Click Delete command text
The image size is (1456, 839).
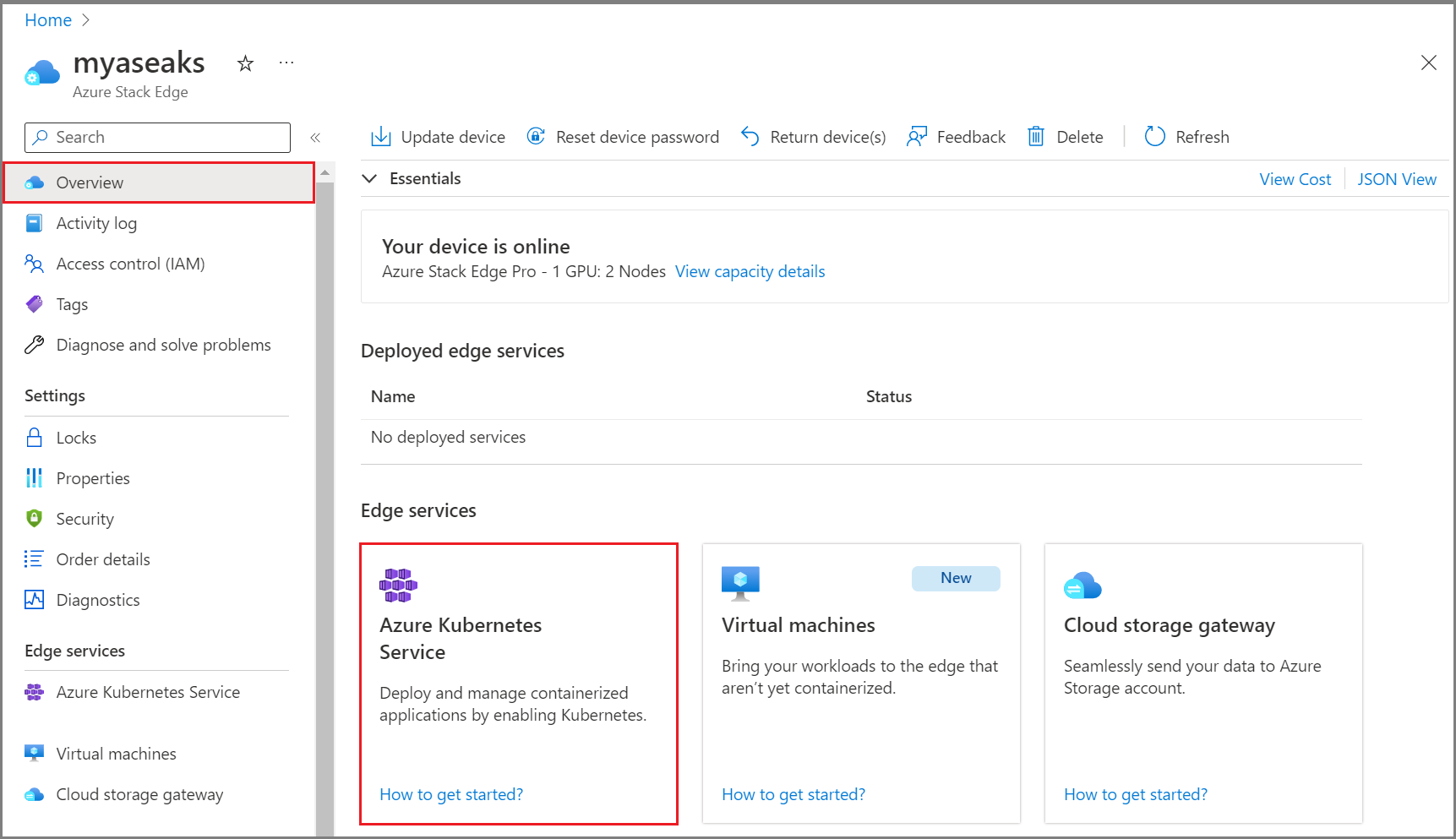pyautogui.click(x=1080, y=137)
